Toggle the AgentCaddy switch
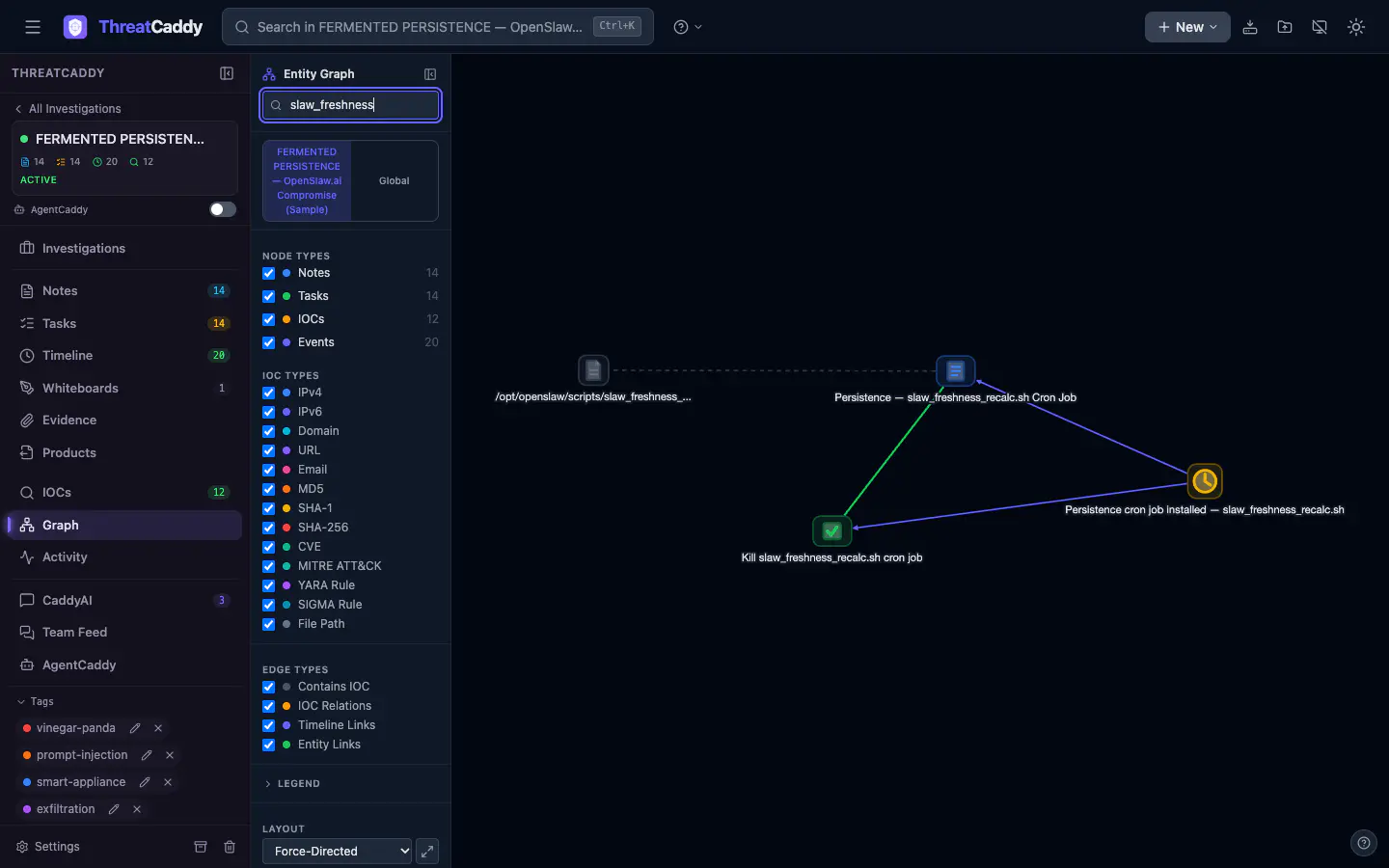 coord(223,209)
